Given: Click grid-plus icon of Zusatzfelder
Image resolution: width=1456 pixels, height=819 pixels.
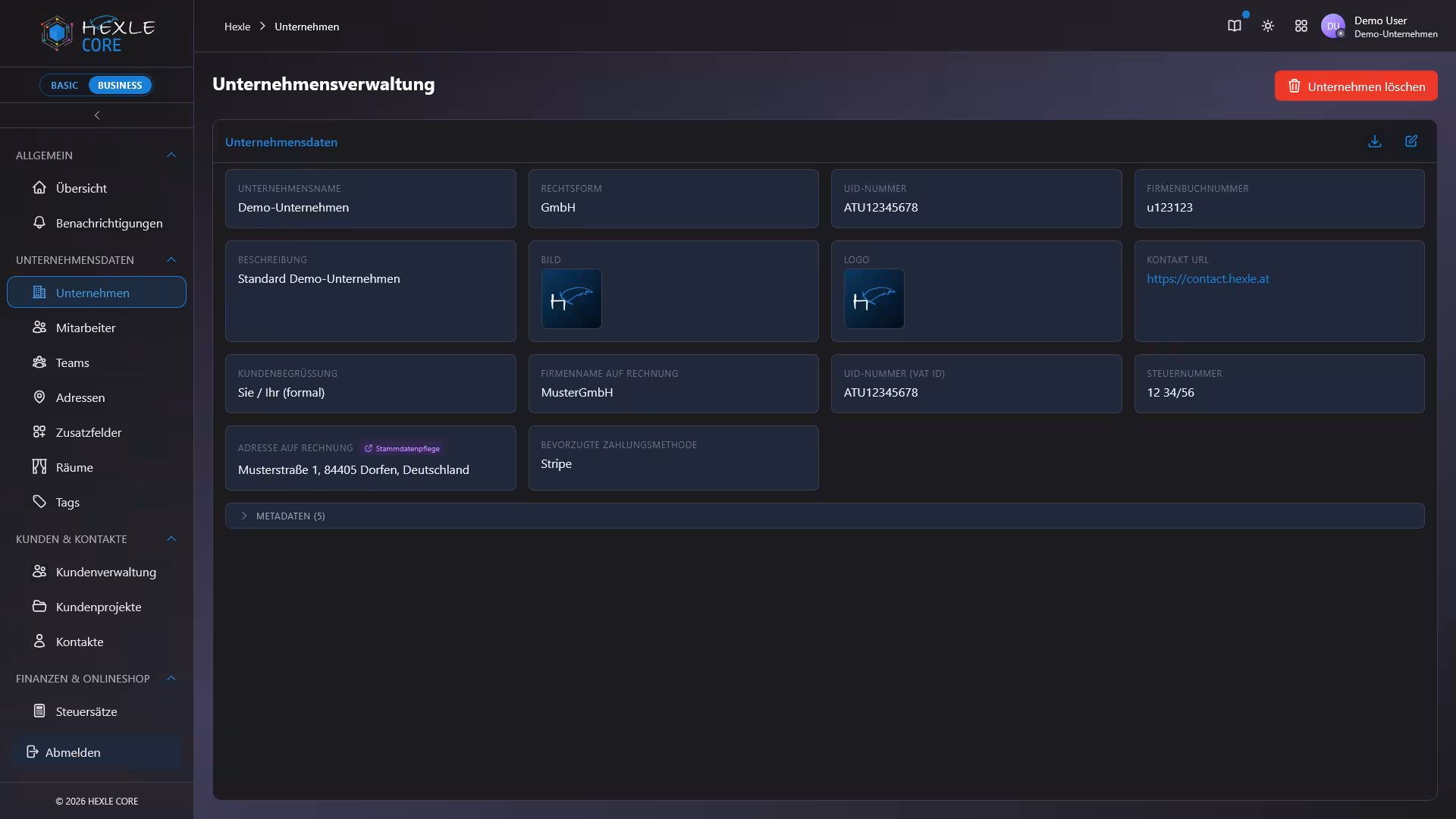Looking at the screenshot, I should 39,431.
